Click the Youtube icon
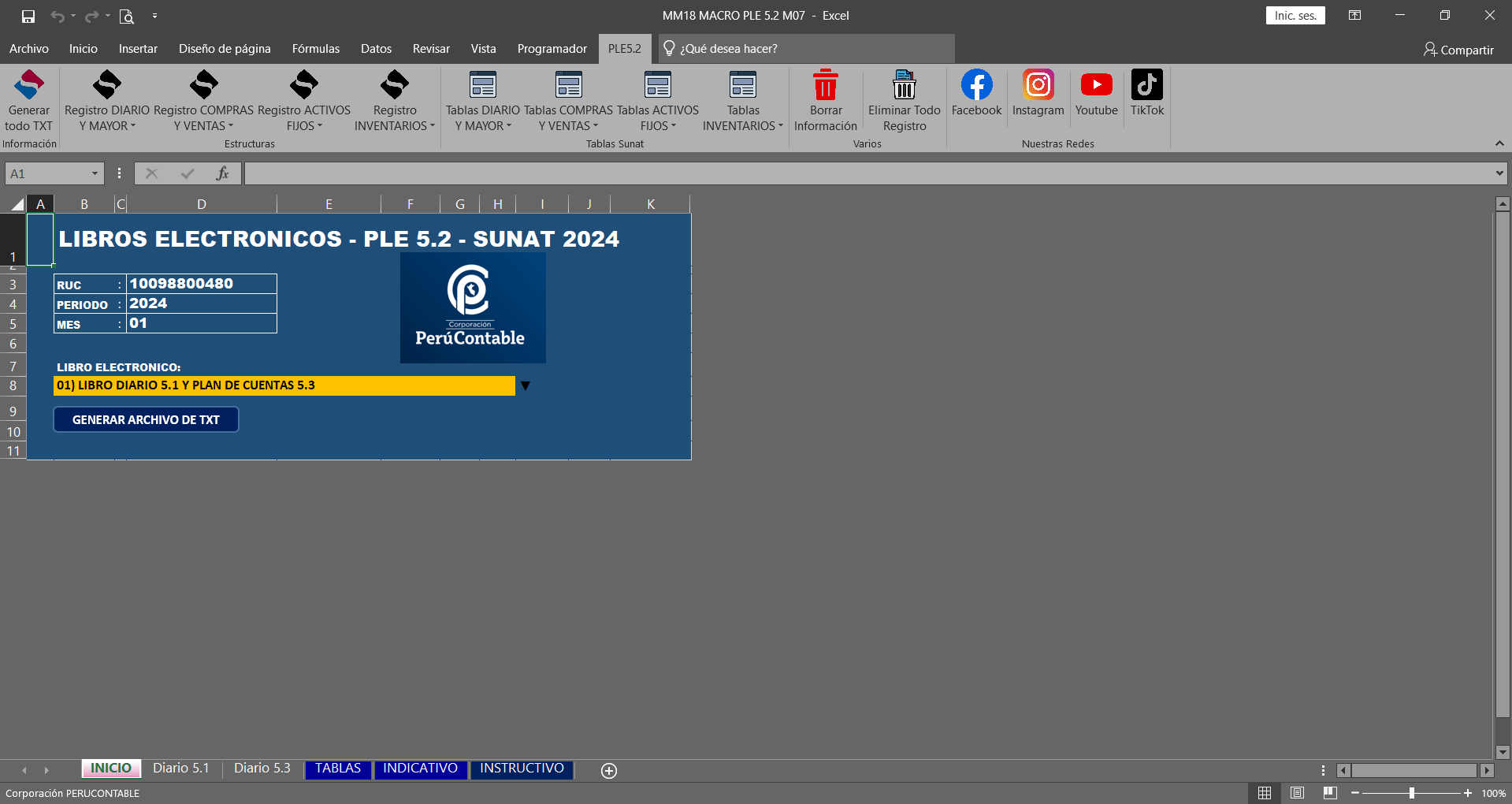Viewport: 1512px width, 804px height. pos(1096,85)
